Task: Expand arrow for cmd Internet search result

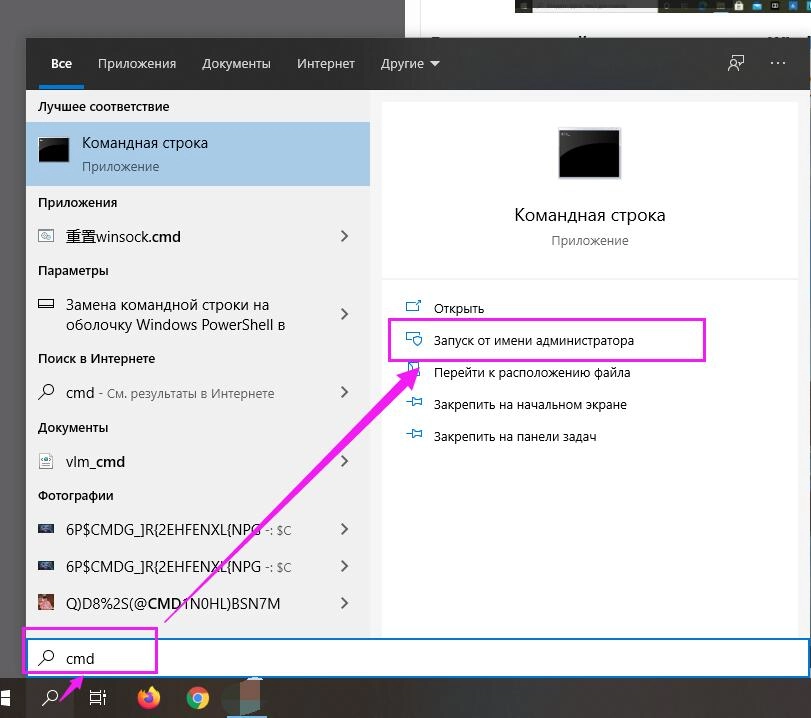Action: pos(344,393)
